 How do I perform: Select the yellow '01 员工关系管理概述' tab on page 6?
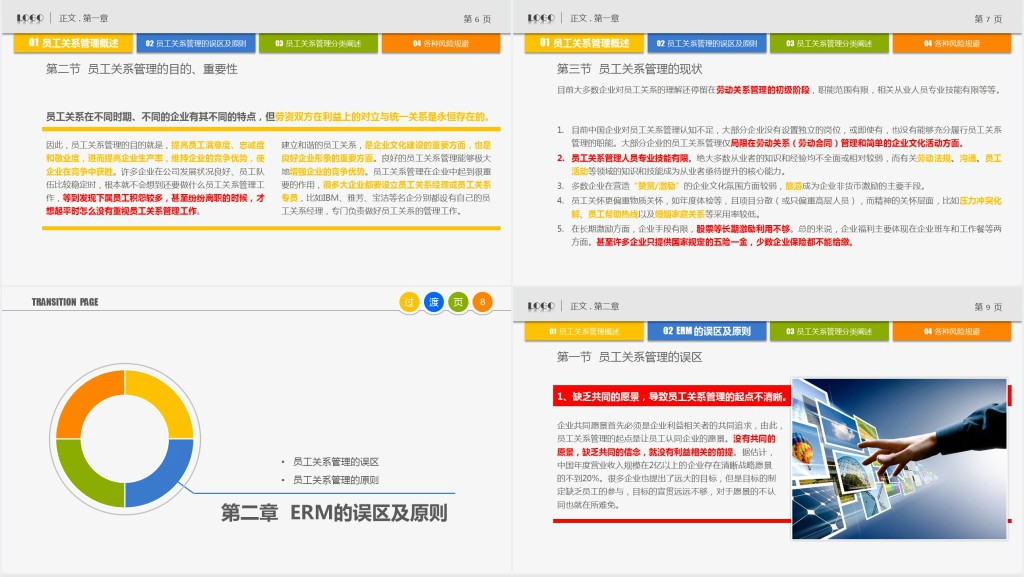tap(73, 44)
